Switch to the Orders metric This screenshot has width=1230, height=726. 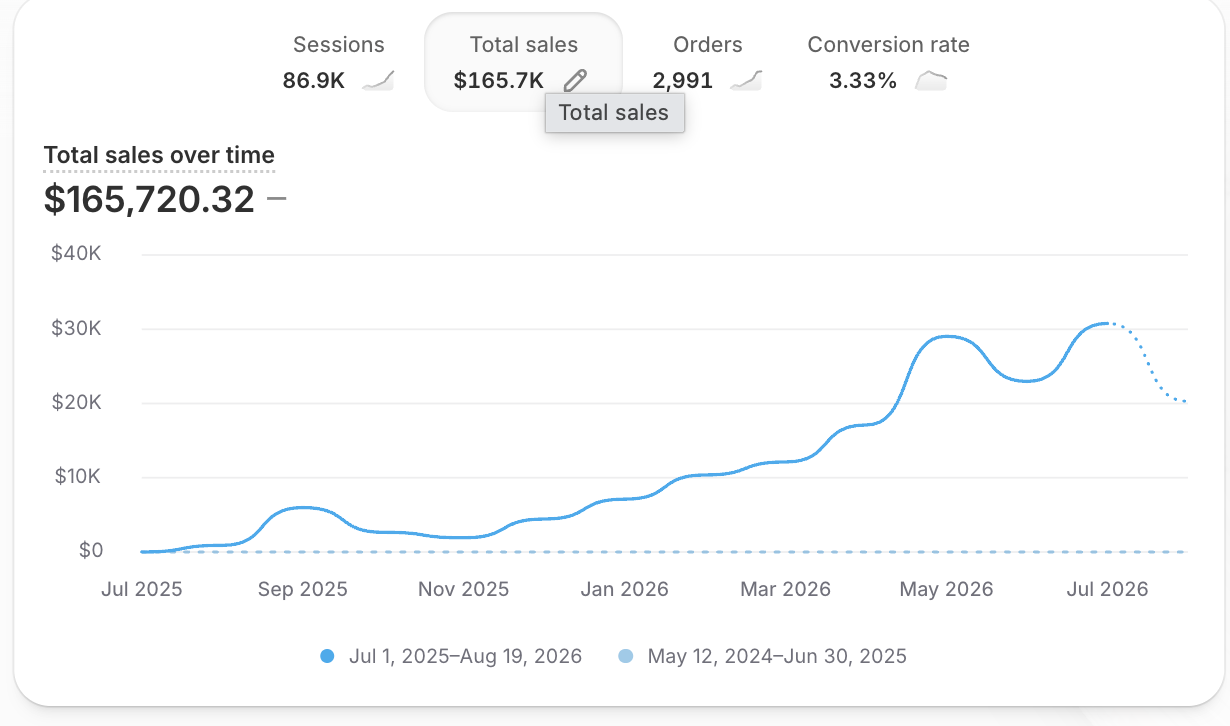[707, 62]
